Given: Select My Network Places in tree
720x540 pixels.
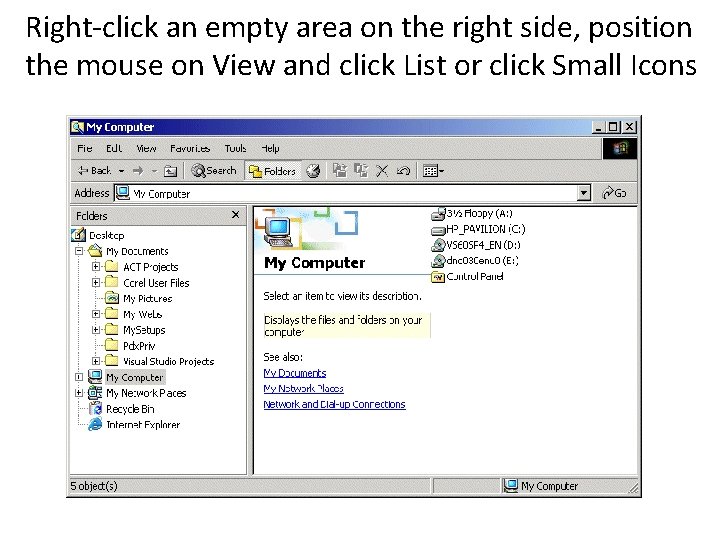Looking at the screenshot, I should pyautogui.click(x=146, y=393).
